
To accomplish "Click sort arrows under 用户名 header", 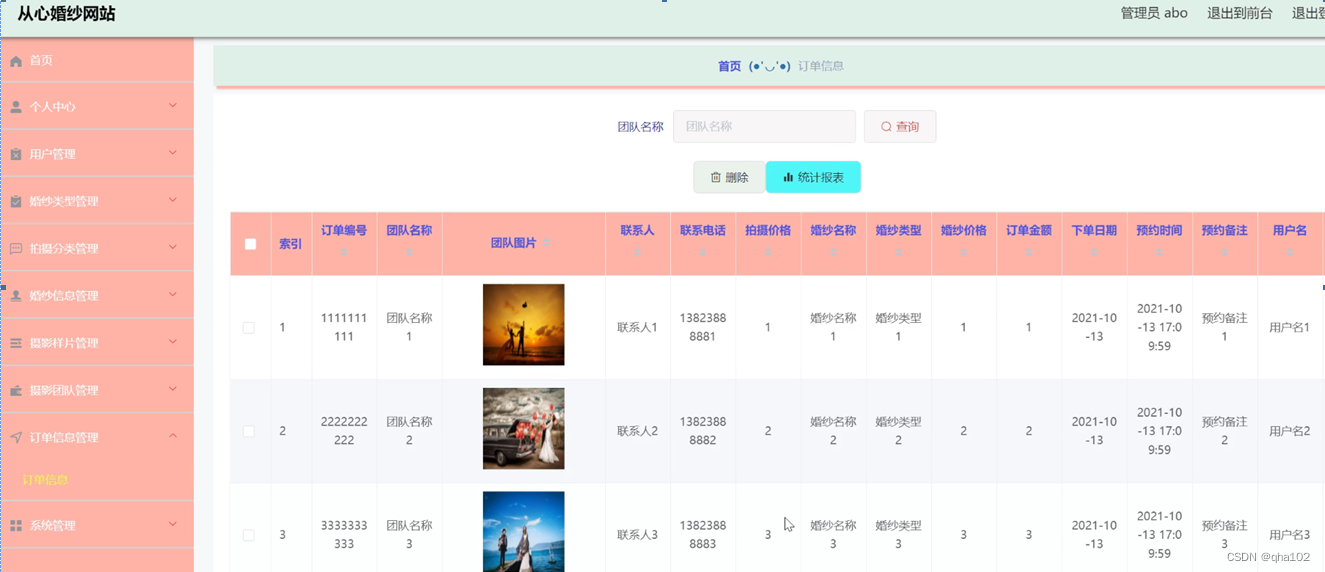I will [1290, 252].
